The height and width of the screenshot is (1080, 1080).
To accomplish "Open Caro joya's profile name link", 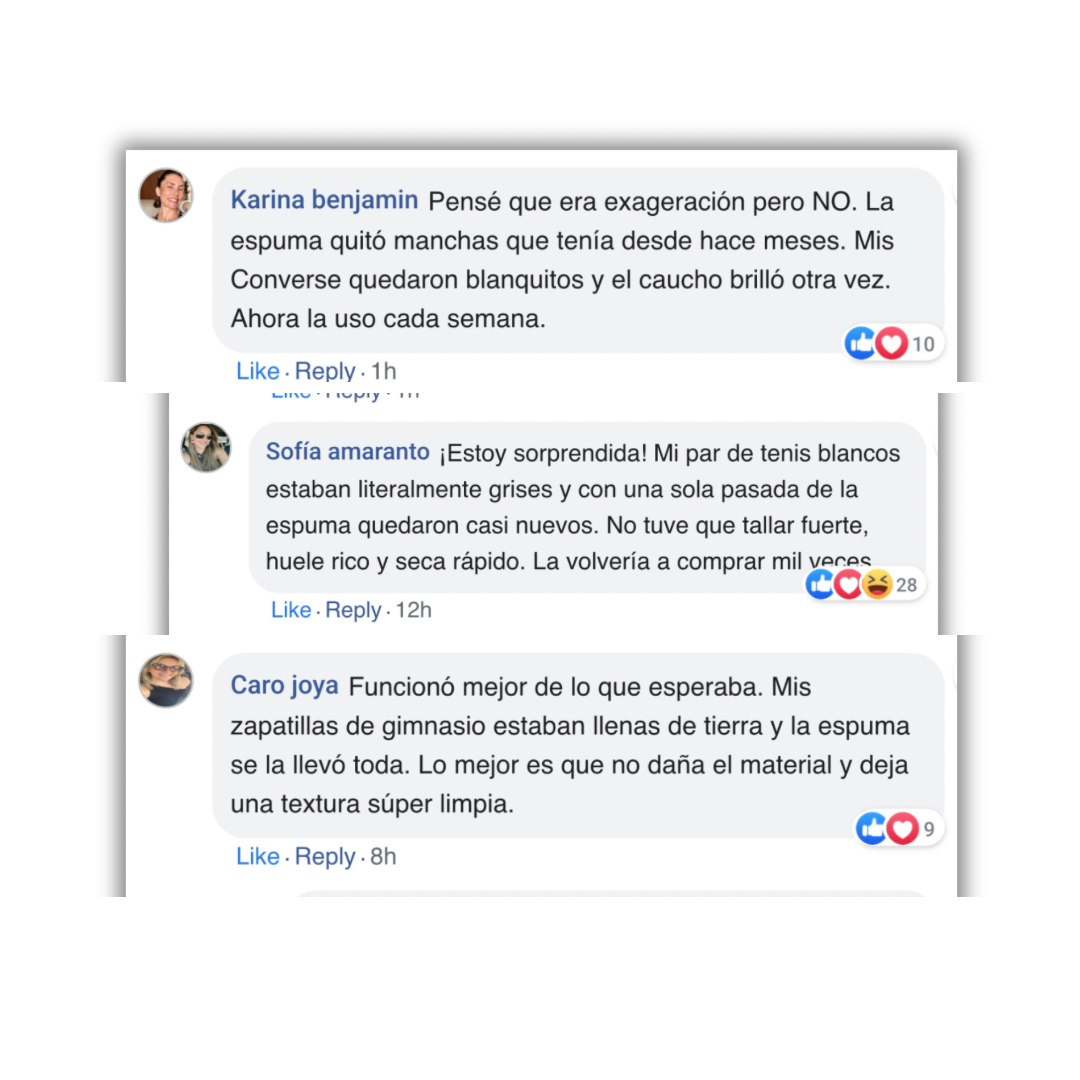I will [x=284, y=685].
